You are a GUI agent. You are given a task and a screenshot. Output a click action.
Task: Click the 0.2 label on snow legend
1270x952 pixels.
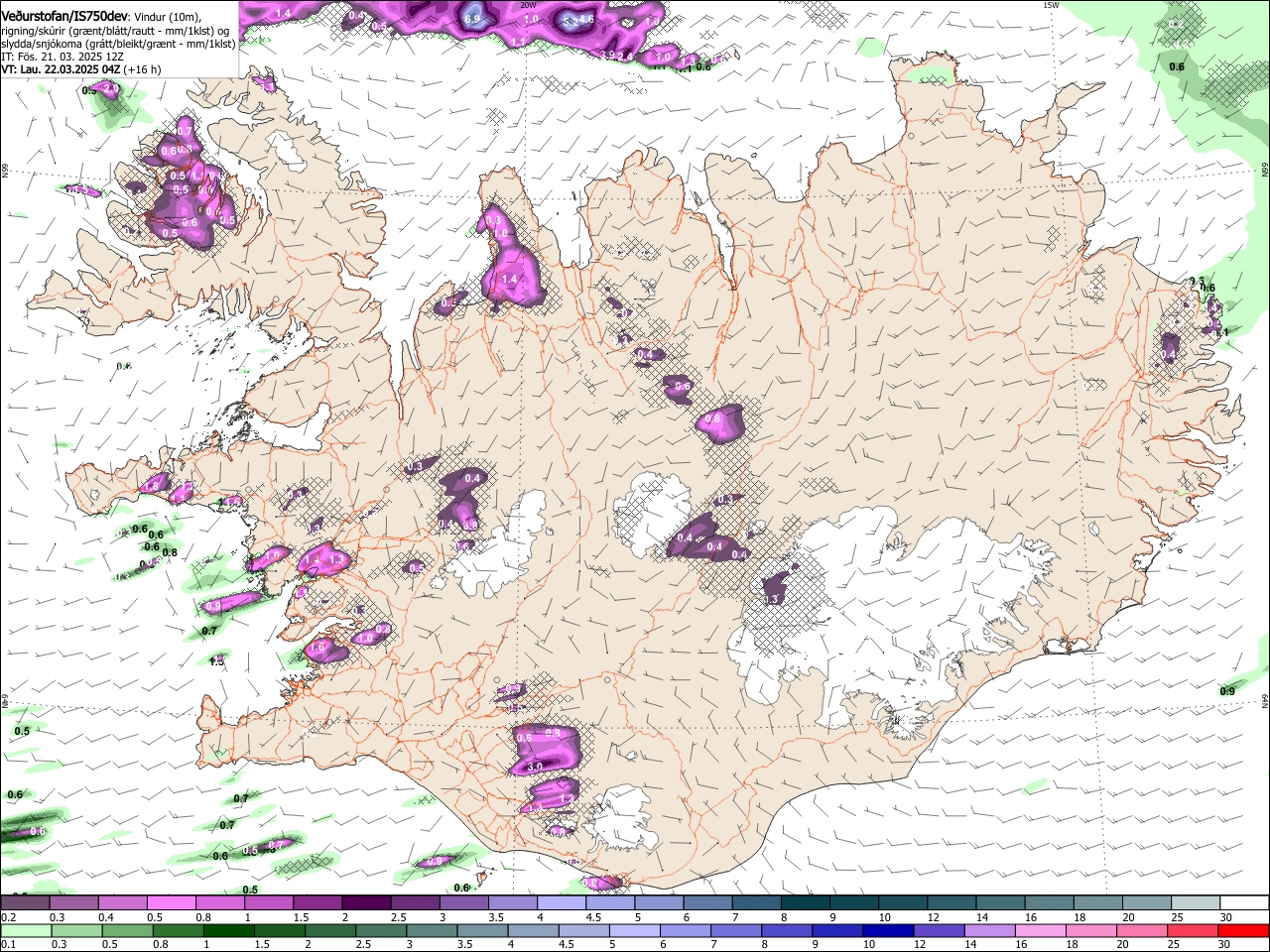(9, 917)
